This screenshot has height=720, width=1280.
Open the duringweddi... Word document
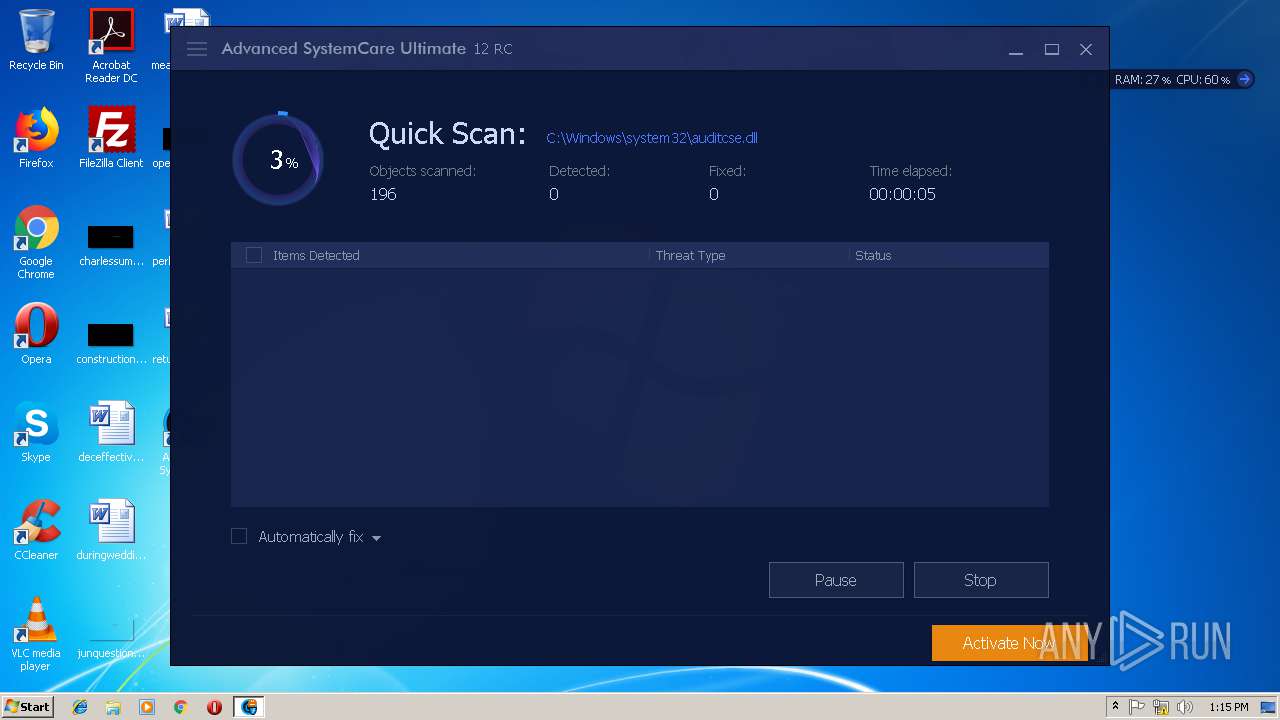click(x=111, y=530)
